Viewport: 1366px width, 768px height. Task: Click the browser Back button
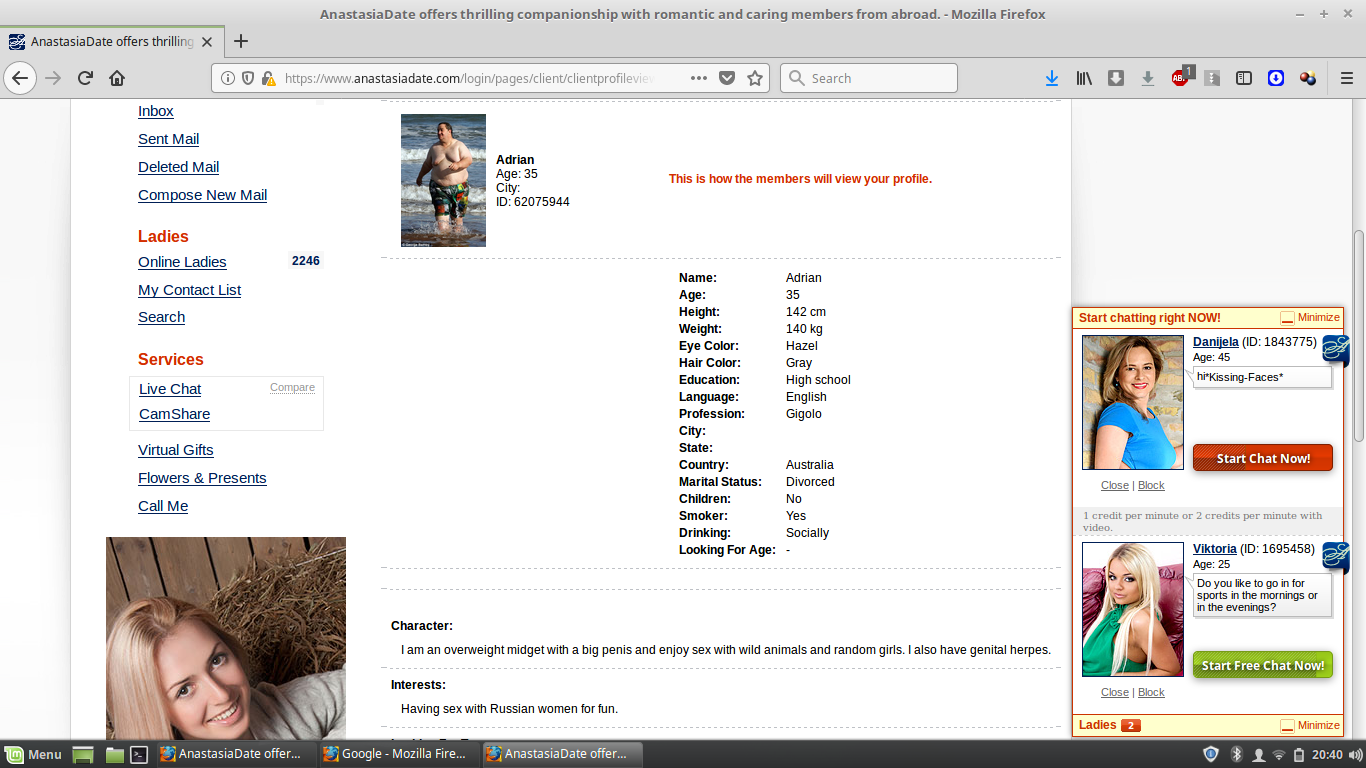pyautogui.click(x=20, y=78)
